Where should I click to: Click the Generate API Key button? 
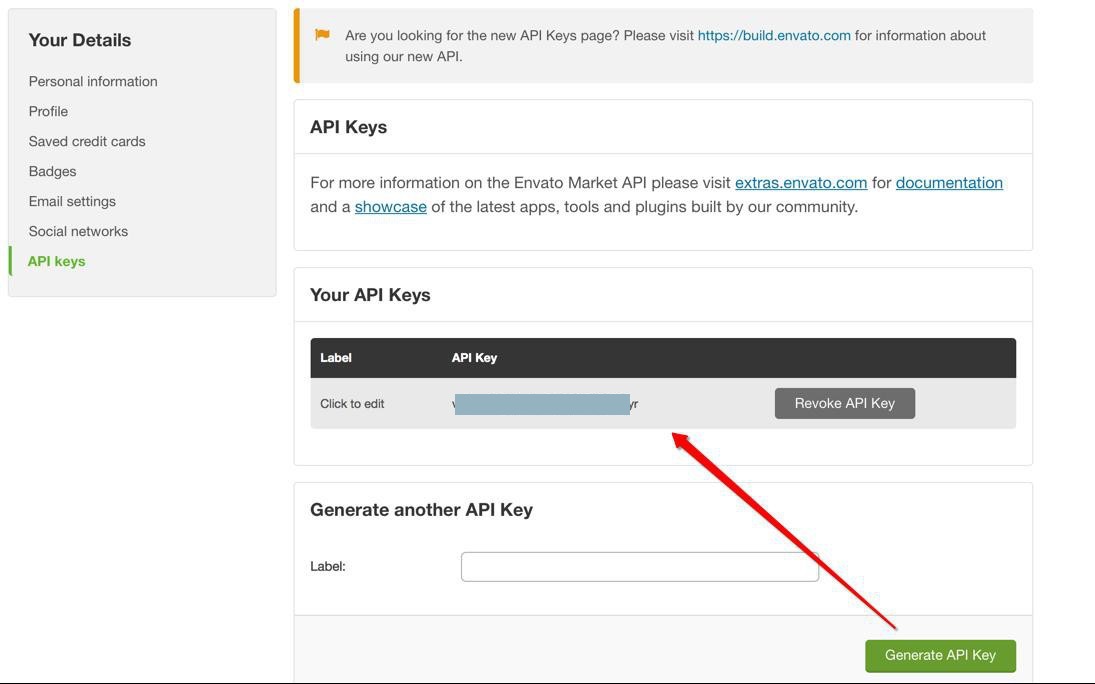(x=940, y=655)
